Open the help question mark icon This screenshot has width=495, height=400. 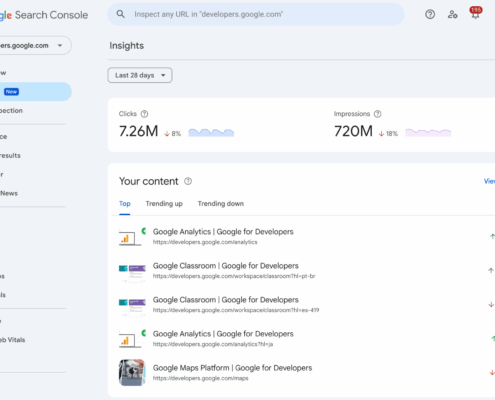430,14
